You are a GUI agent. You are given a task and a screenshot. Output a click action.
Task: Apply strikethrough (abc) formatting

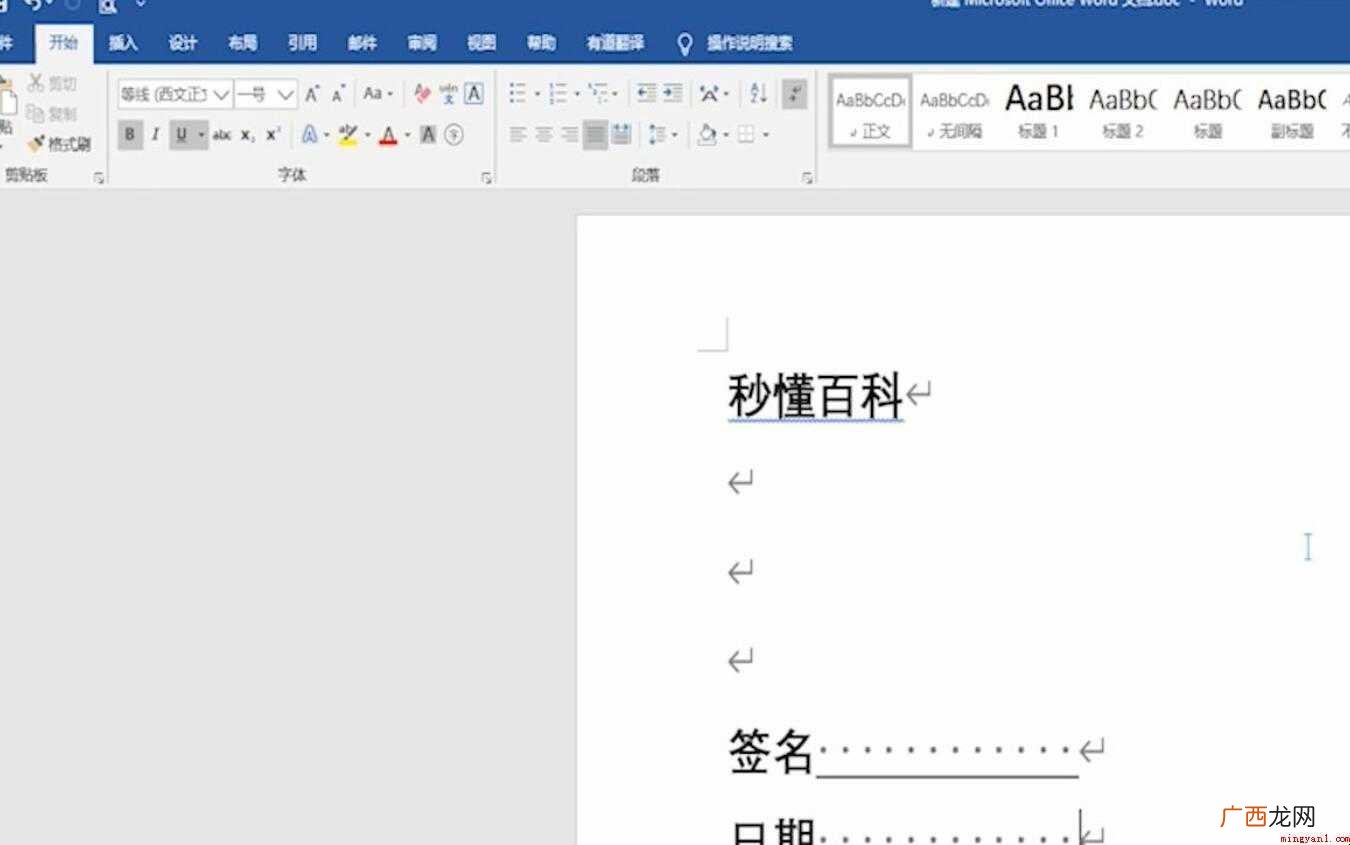[222, 134]
